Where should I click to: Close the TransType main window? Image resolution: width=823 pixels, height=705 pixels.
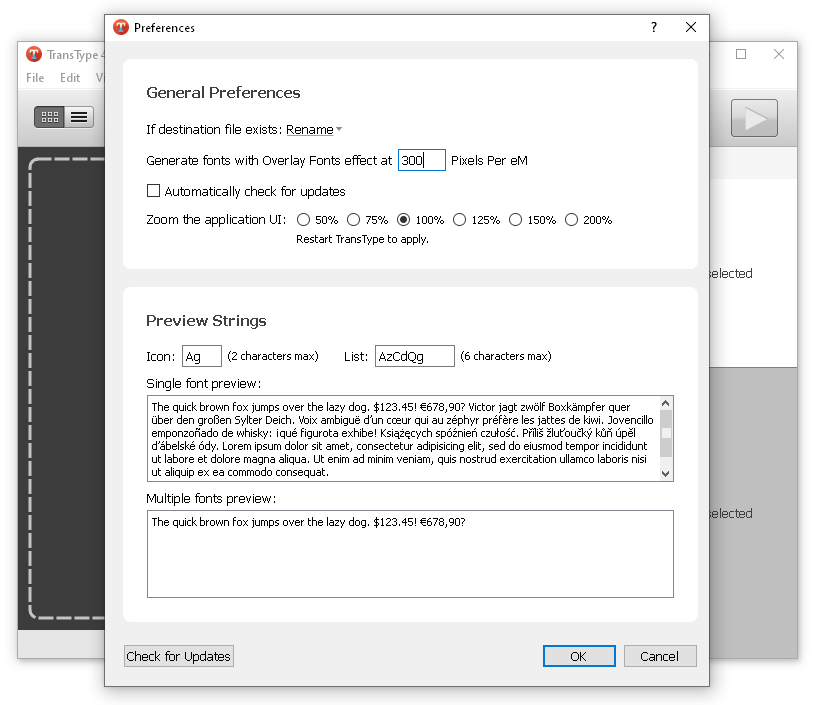(779, 54)
